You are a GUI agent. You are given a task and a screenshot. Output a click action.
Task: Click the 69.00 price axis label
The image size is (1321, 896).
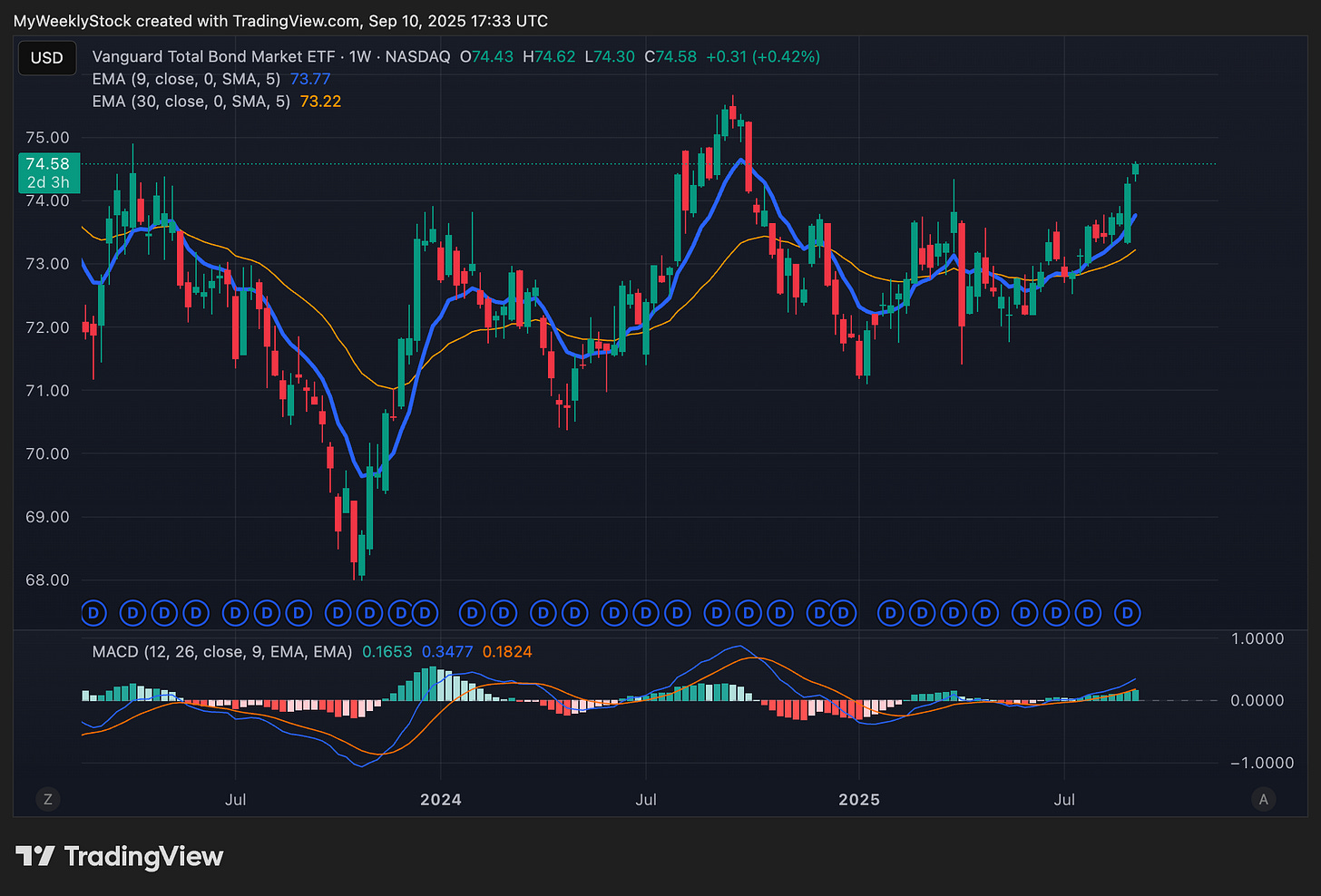47,517
